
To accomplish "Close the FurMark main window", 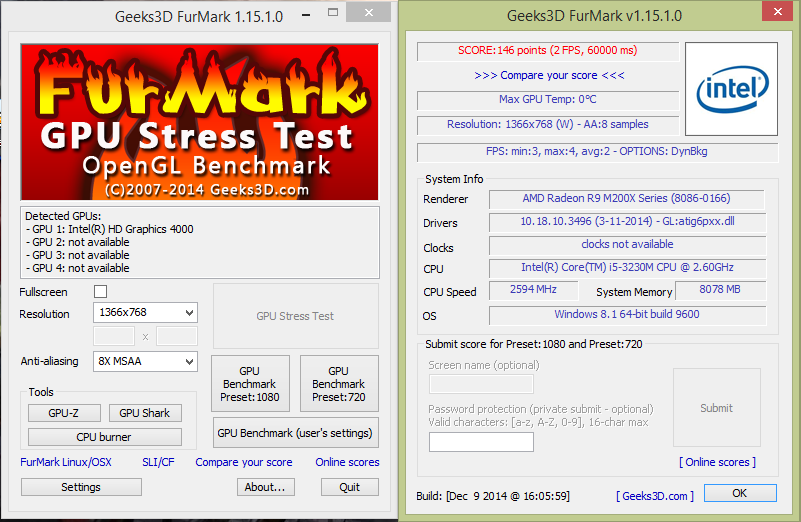I will [369, 12].
